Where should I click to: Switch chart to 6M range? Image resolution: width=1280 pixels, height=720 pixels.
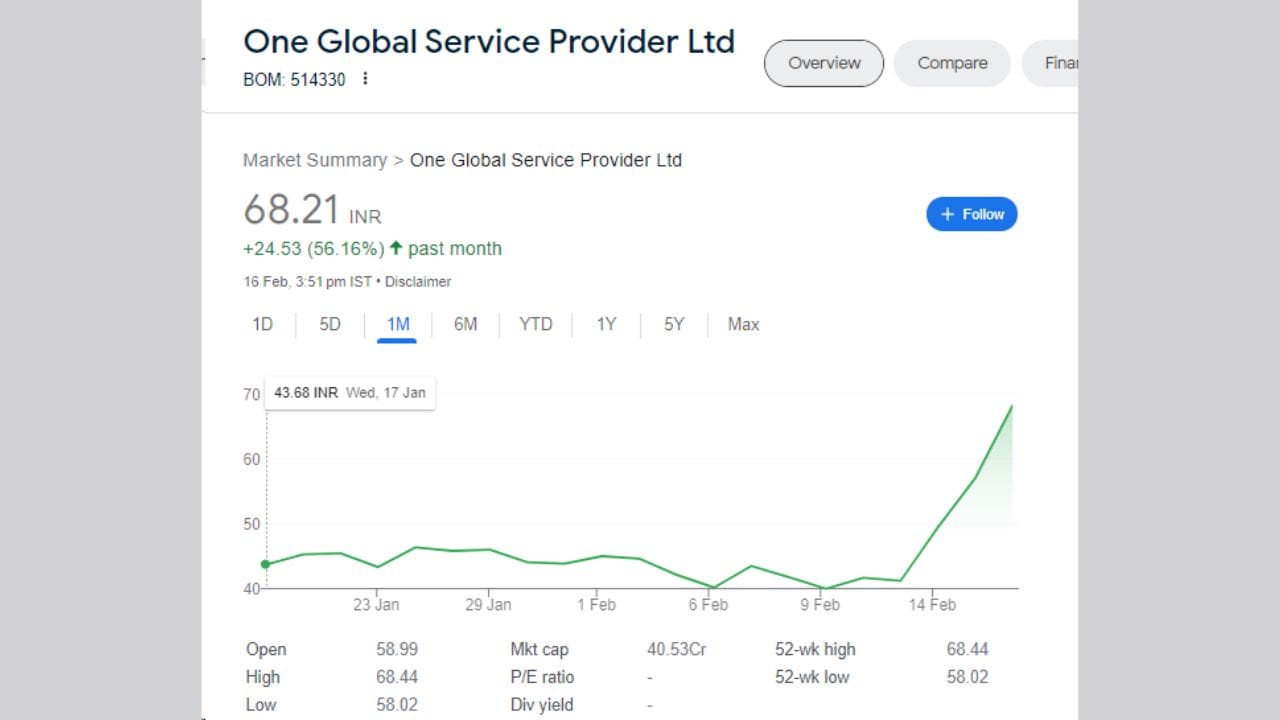(x=465, y=324)
